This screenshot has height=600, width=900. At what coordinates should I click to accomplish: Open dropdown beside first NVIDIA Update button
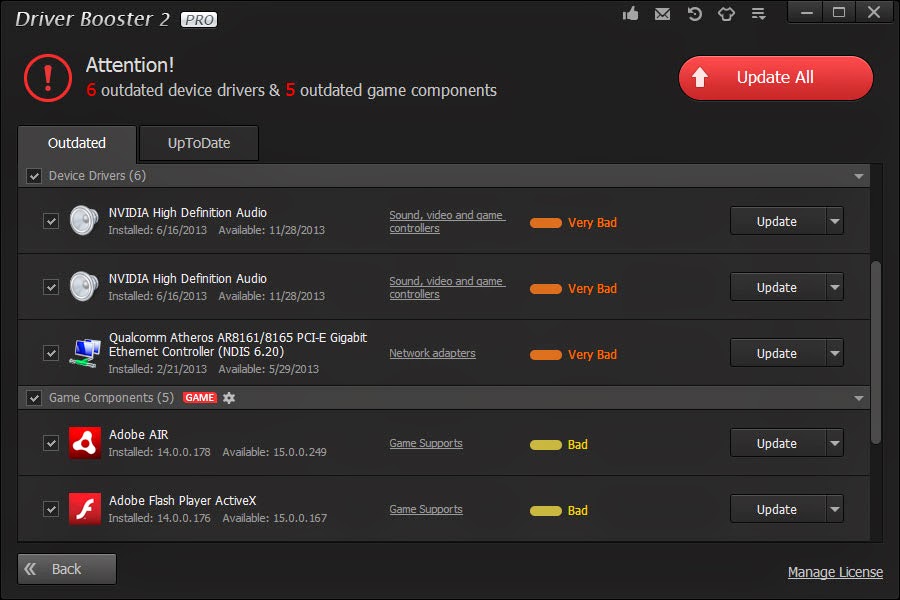pyautogui.click(x=835, y=221)
